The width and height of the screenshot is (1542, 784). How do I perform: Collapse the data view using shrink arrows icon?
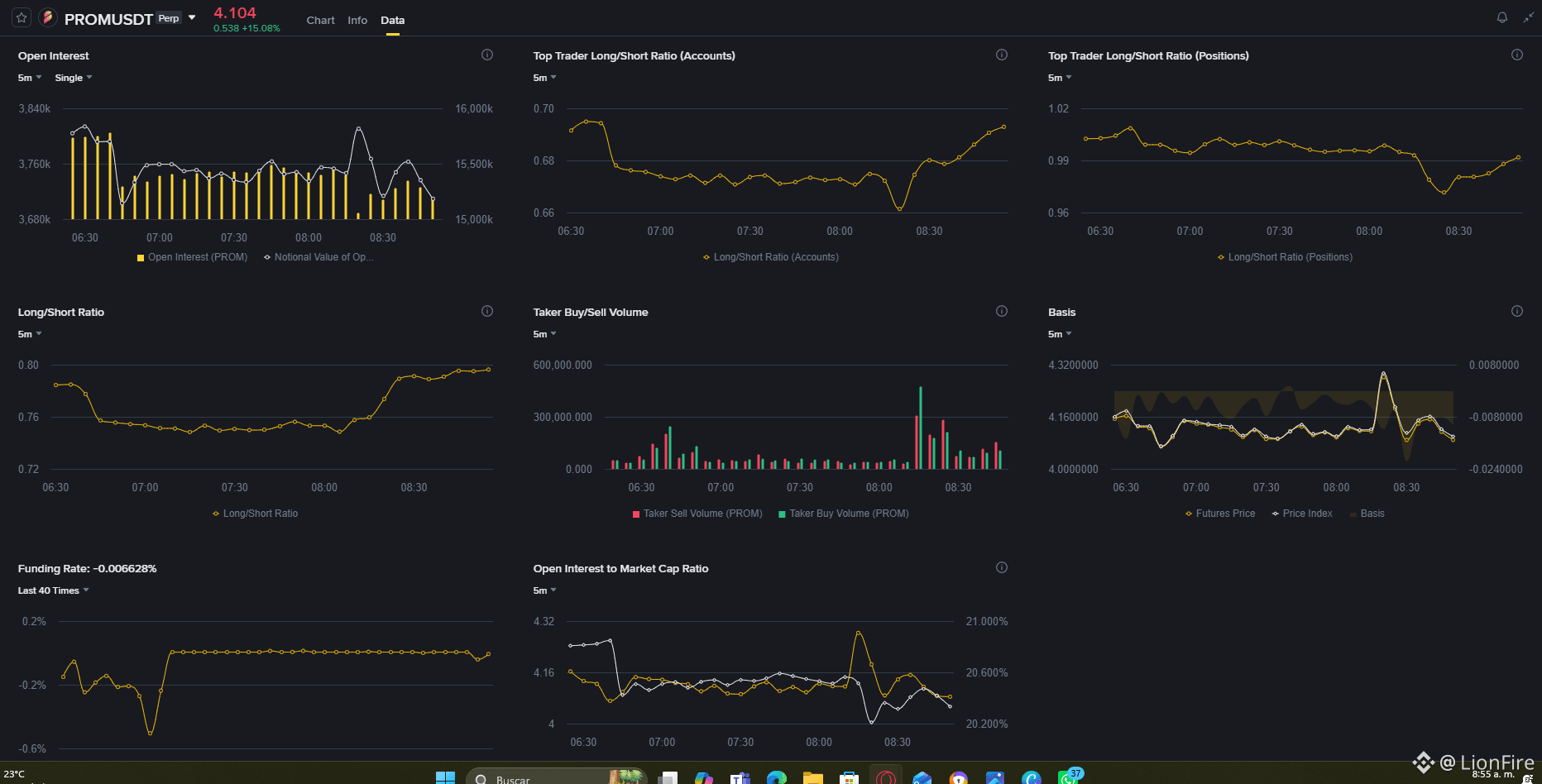click(1528, 17)
